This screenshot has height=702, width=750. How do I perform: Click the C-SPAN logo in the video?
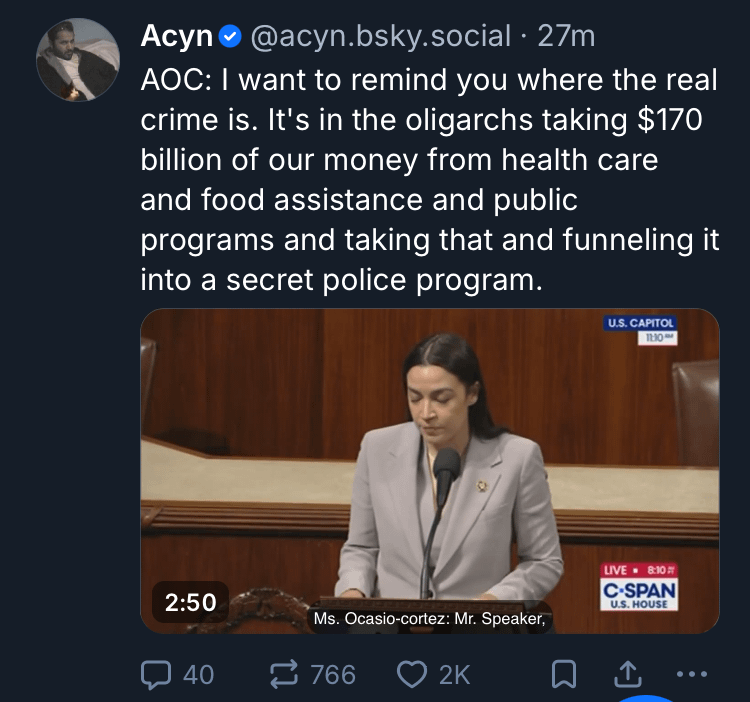pos(639,594)
